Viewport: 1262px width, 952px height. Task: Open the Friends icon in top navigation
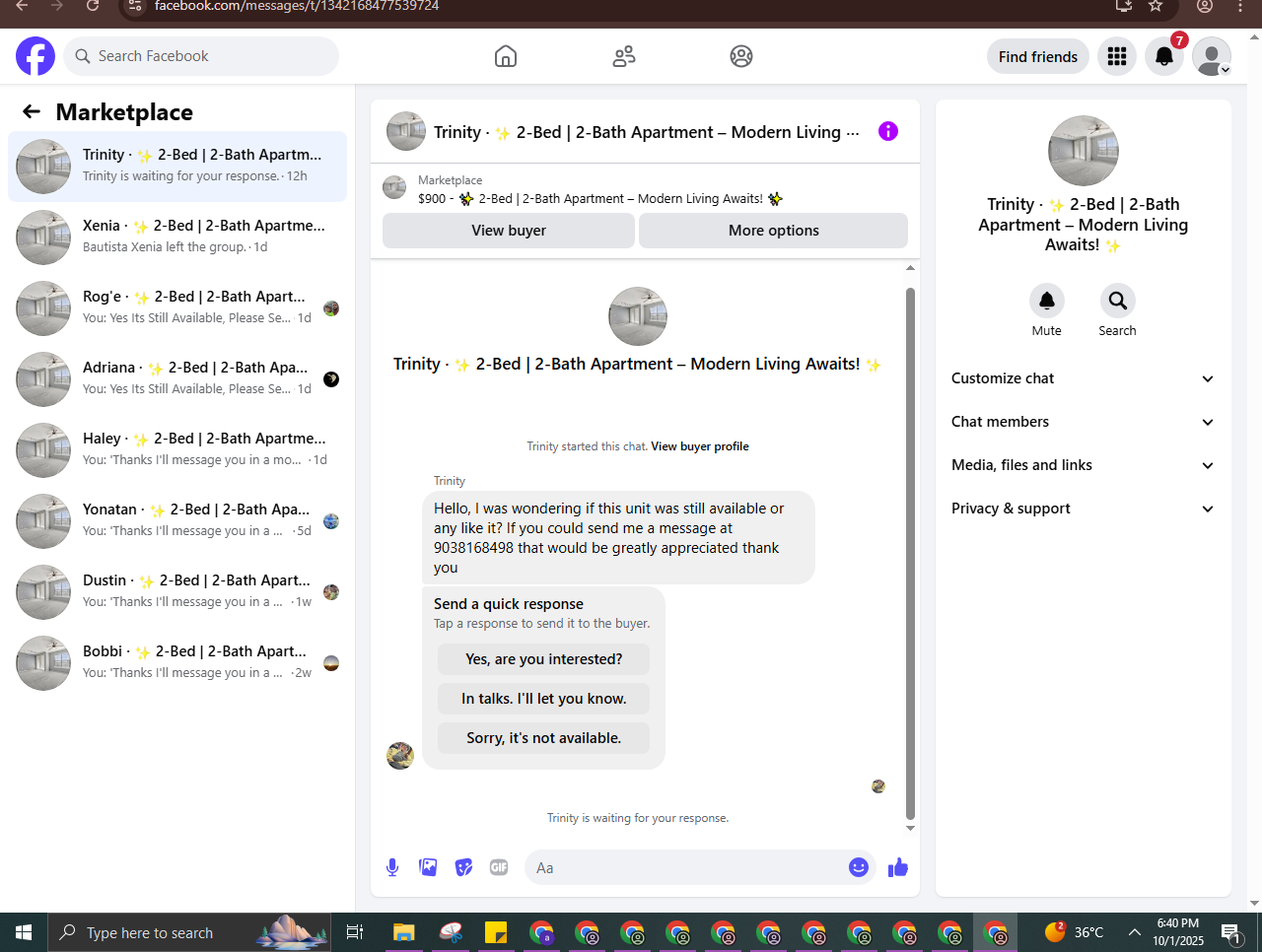pyautogui.click(x=624, y=56)
